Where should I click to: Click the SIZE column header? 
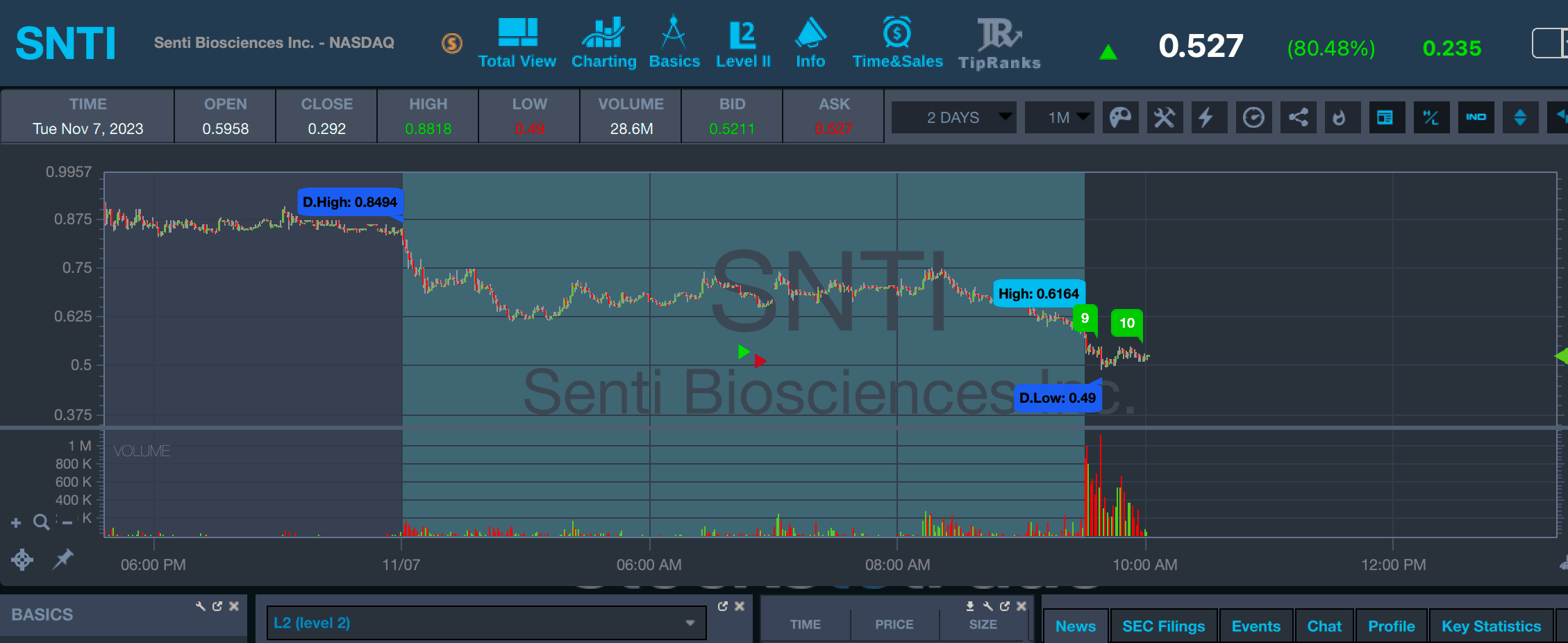coord(983,624)
